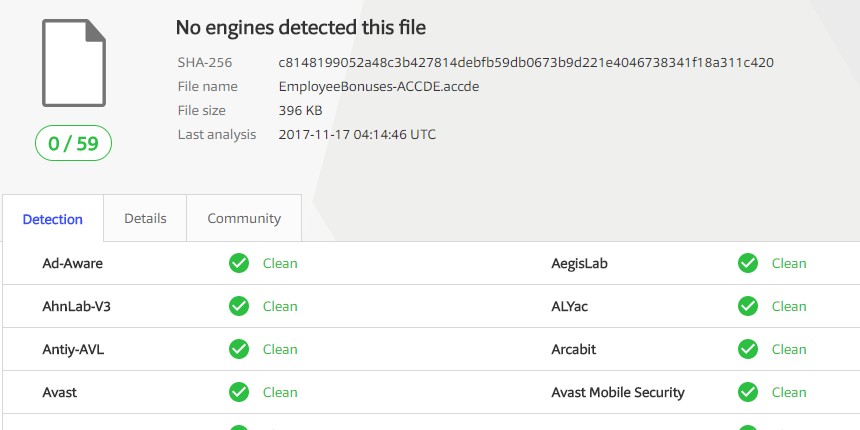
Task: Click the green checkmark beside AhnLab-V3
Action: pos(239,306)
